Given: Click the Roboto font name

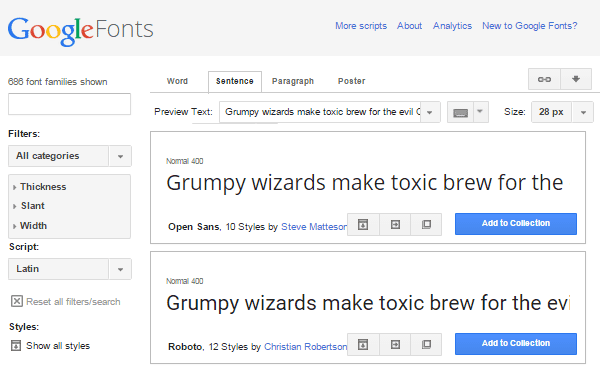Looking at the screenshot, I should coord(186,347).
